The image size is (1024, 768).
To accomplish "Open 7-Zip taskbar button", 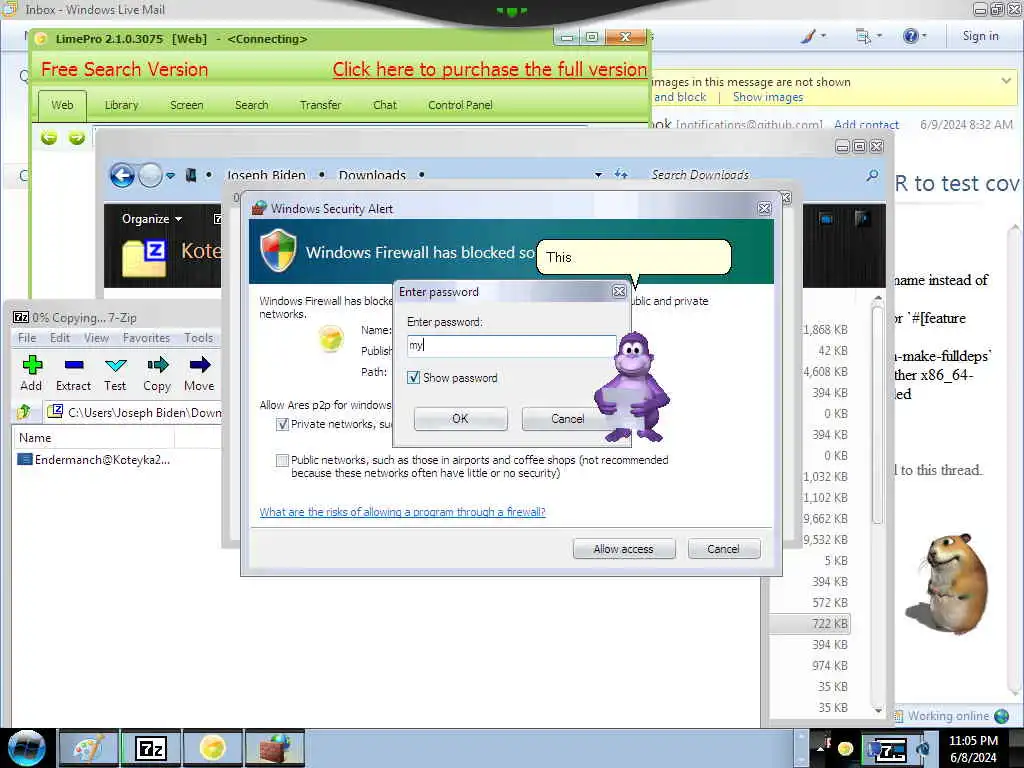I will pos(151,748).
